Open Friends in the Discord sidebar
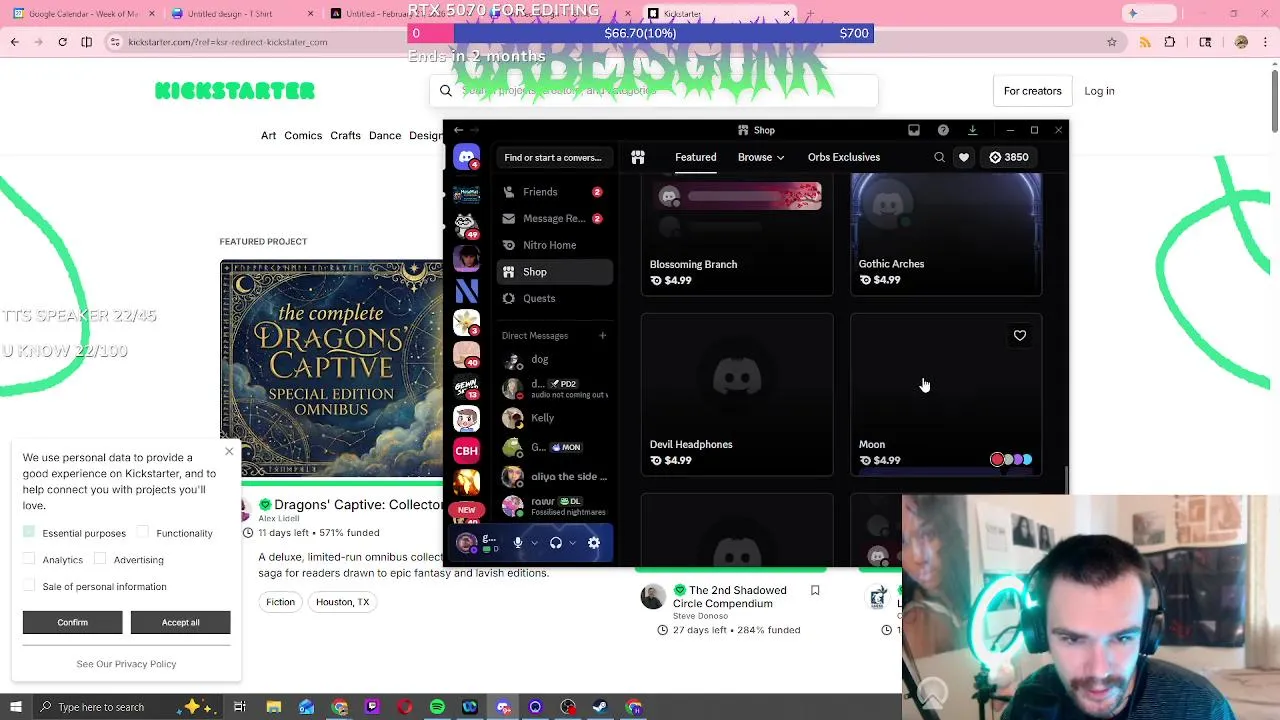1280x720 pixels. 554,192
